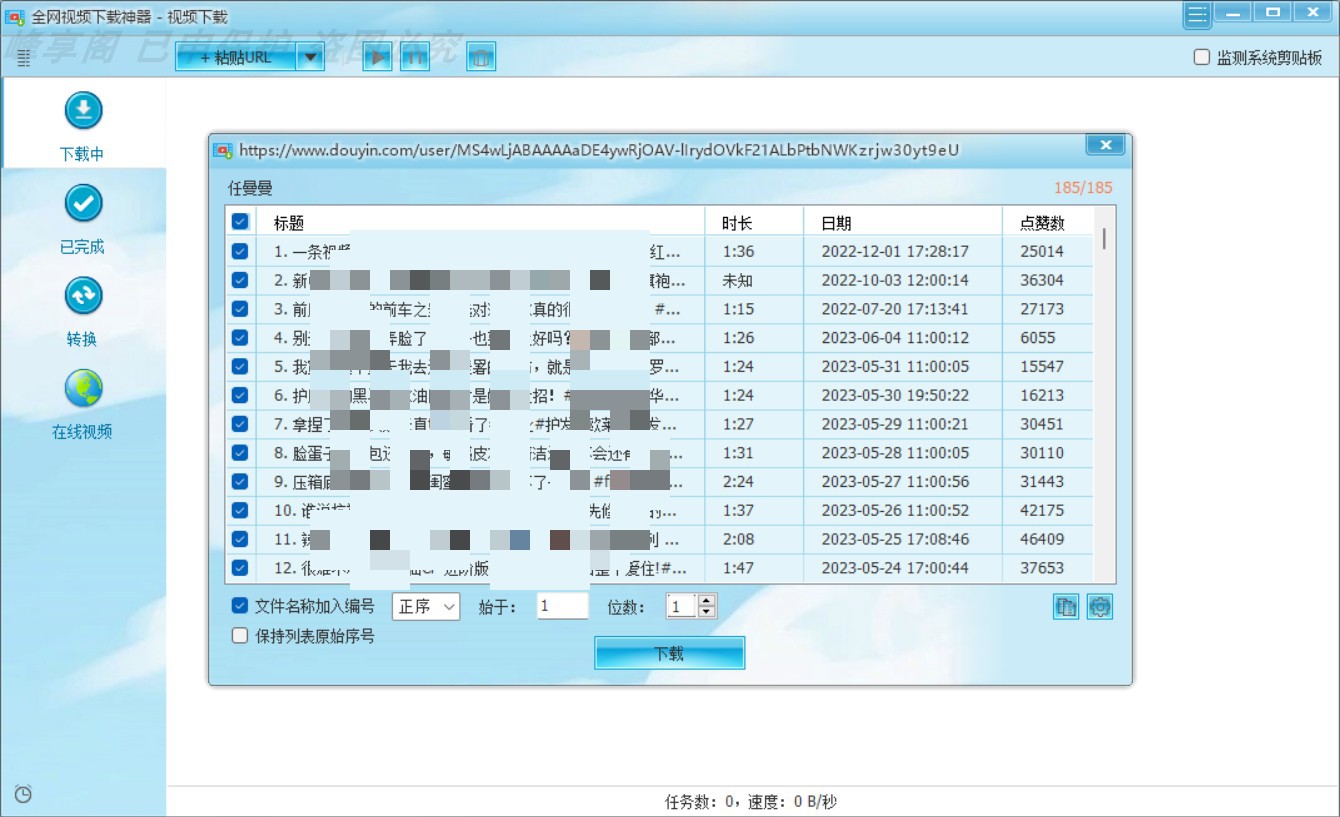The width and height of the screenshot is (1340, 817).
Task: Increase the 位数 stepper value
Action: point(707,600)
